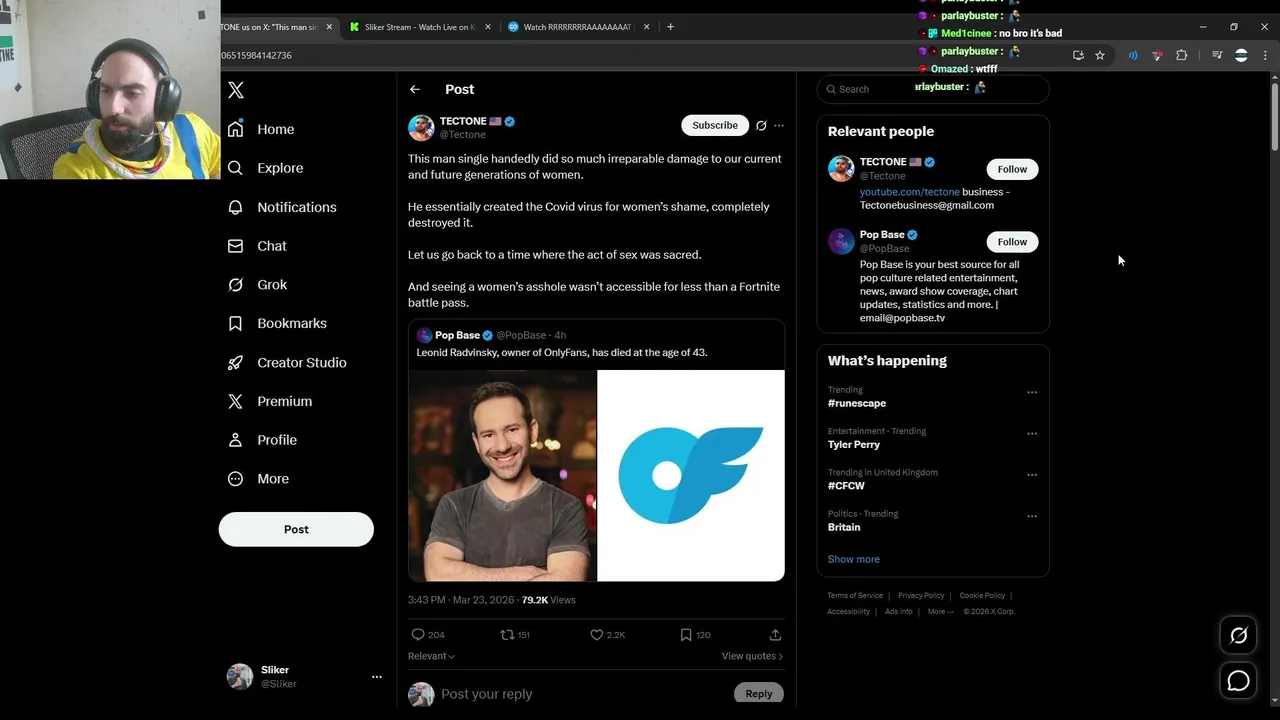
Task: Open the quoted Pop Base account name
Action: tap(458, 335)
